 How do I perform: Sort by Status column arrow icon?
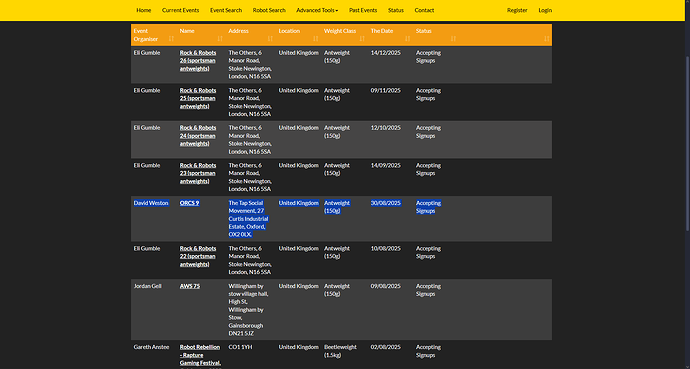point(453,39)
